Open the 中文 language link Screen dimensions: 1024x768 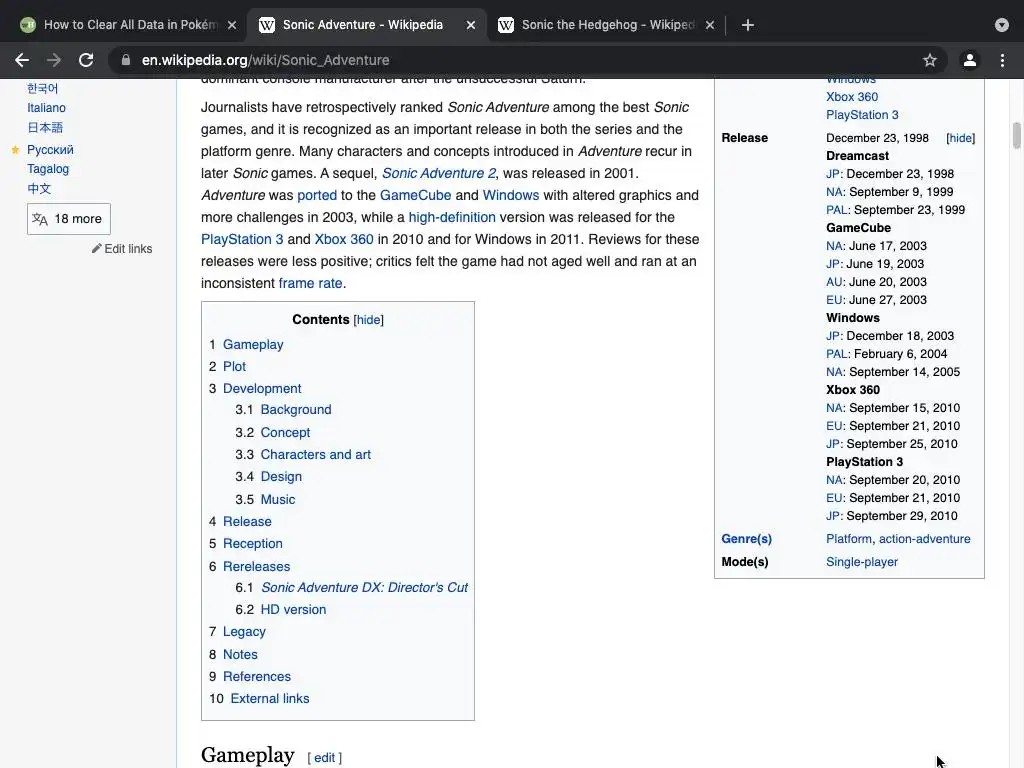pyautogui.click(x=39, y=189)
